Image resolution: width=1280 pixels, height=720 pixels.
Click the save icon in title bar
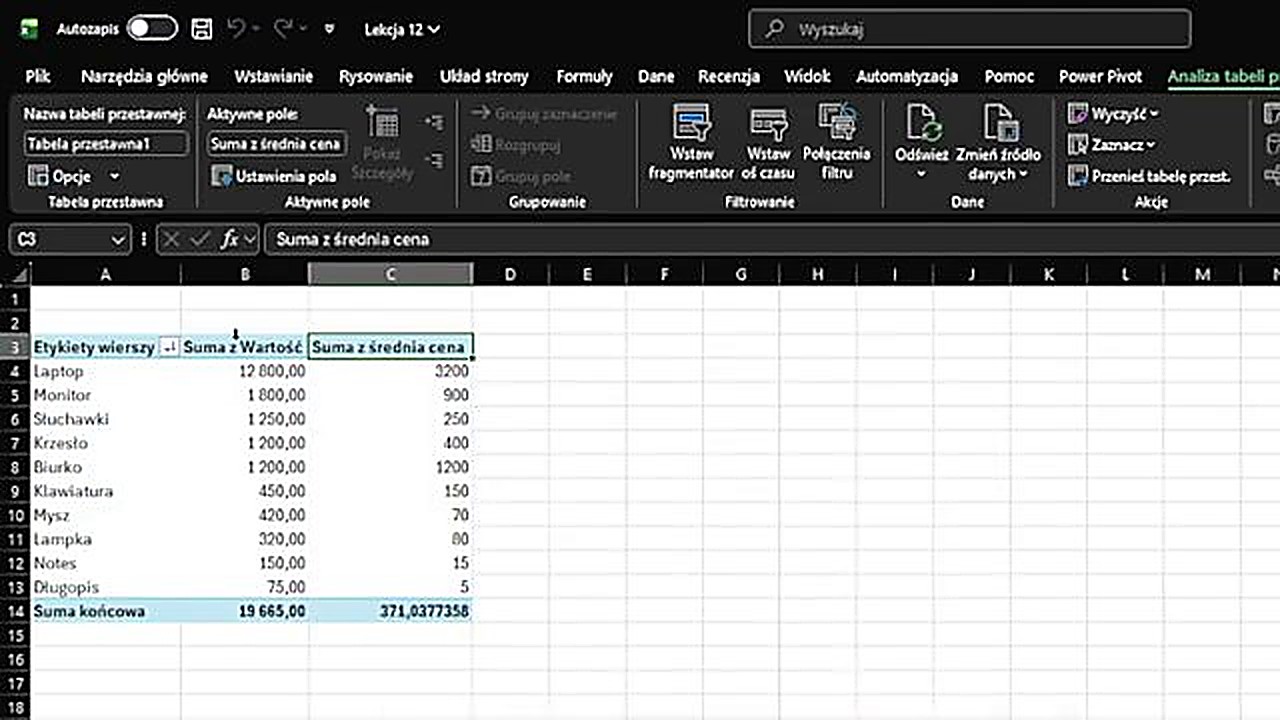coord(201,29)
